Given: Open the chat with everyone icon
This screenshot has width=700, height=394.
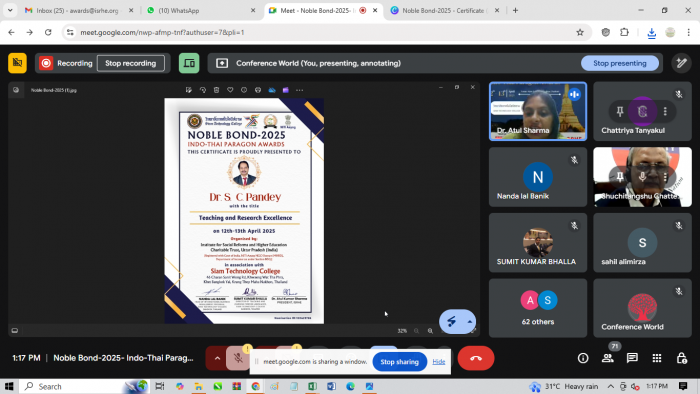Looking at the screenshot, I should tap(632, 358).
